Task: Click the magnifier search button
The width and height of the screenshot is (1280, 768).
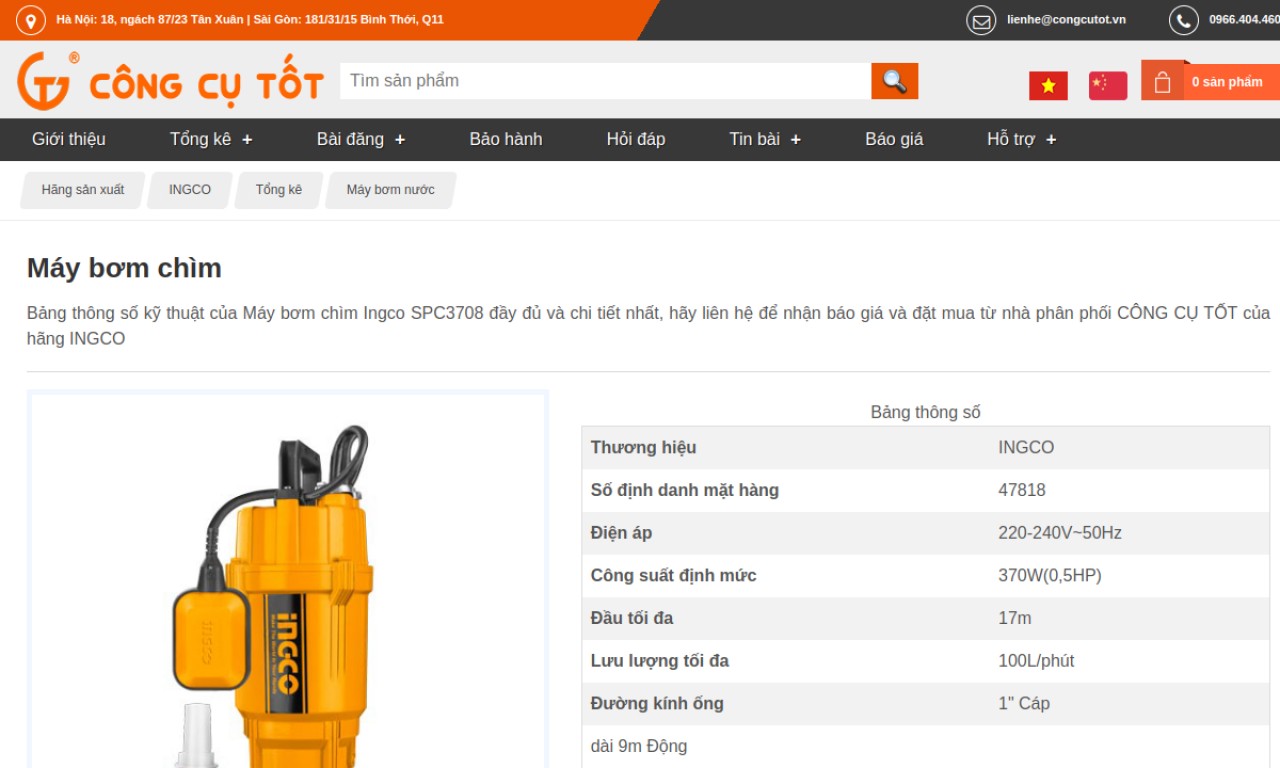Action: click(894, 81)
